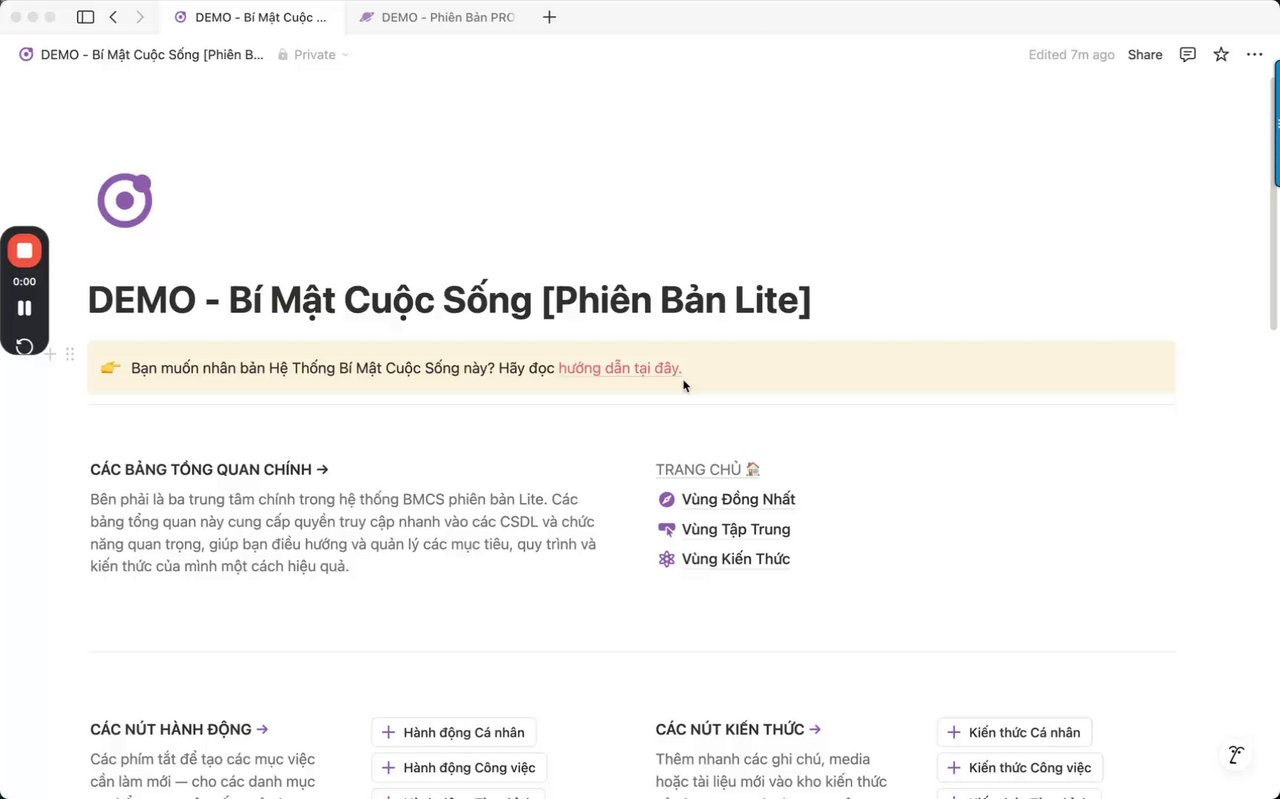Open the Vùng Tập Trung page link
This screenshot has height=799, width=1280.
tap(735, 529)
